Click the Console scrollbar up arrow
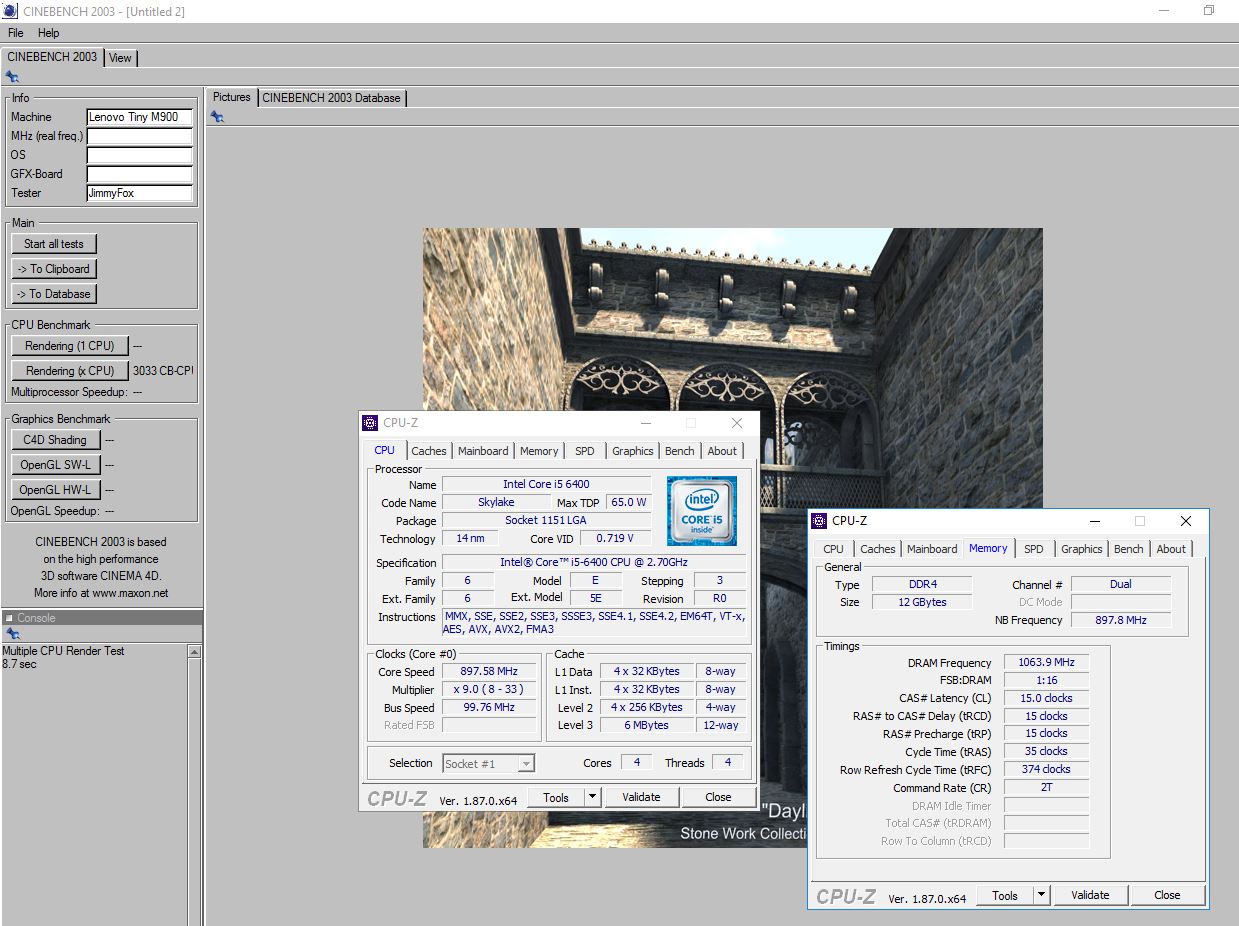 click(x=194, y=652)
